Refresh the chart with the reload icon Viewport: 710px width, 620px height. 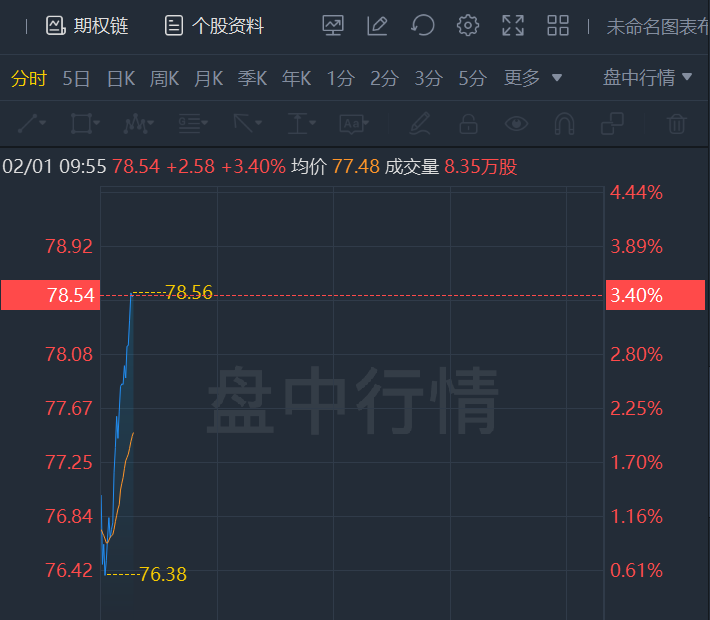[423, 25]
